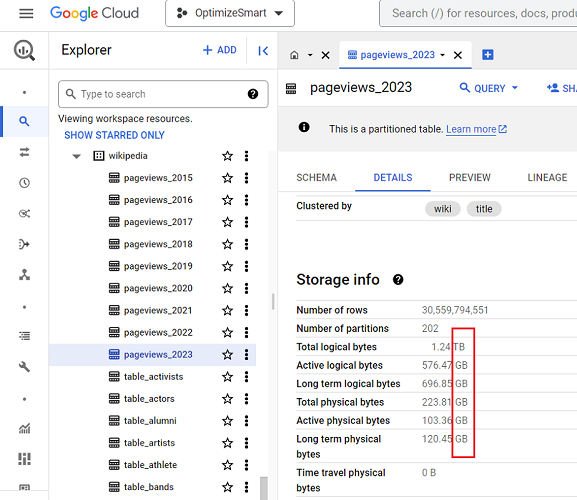Open actions menu for wikipedia dataset
Screen dimensions: 577x500
247,156
